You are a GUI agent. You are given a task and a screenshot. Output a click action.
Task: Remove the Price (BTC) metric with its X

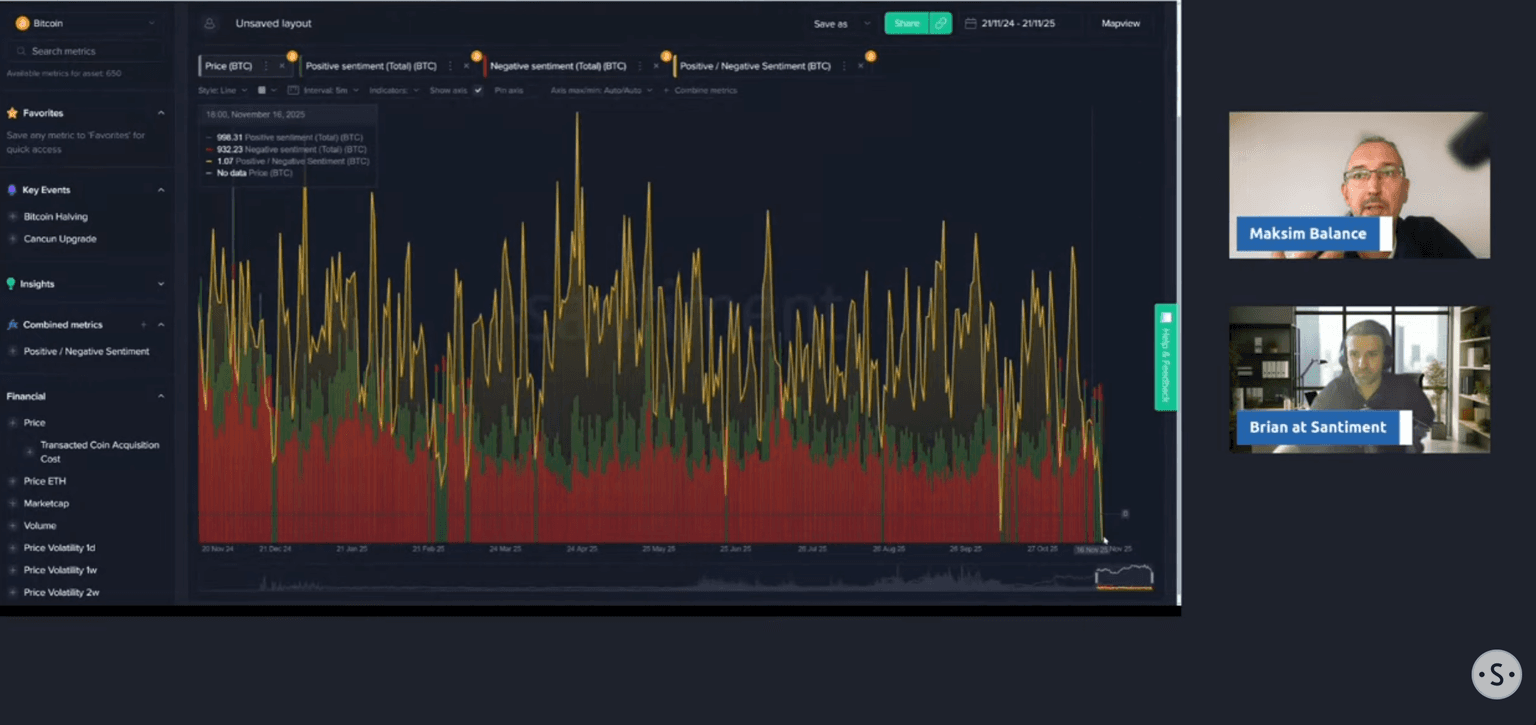(x=282, y=67)
